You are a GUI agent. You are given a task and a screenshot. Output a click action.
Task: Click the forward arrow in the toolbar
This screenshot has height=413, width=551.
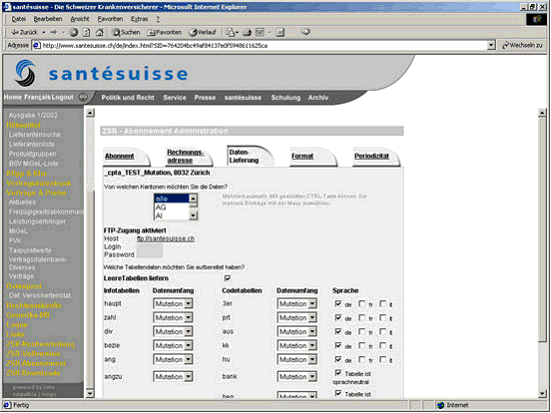click(x=53, y=32)
